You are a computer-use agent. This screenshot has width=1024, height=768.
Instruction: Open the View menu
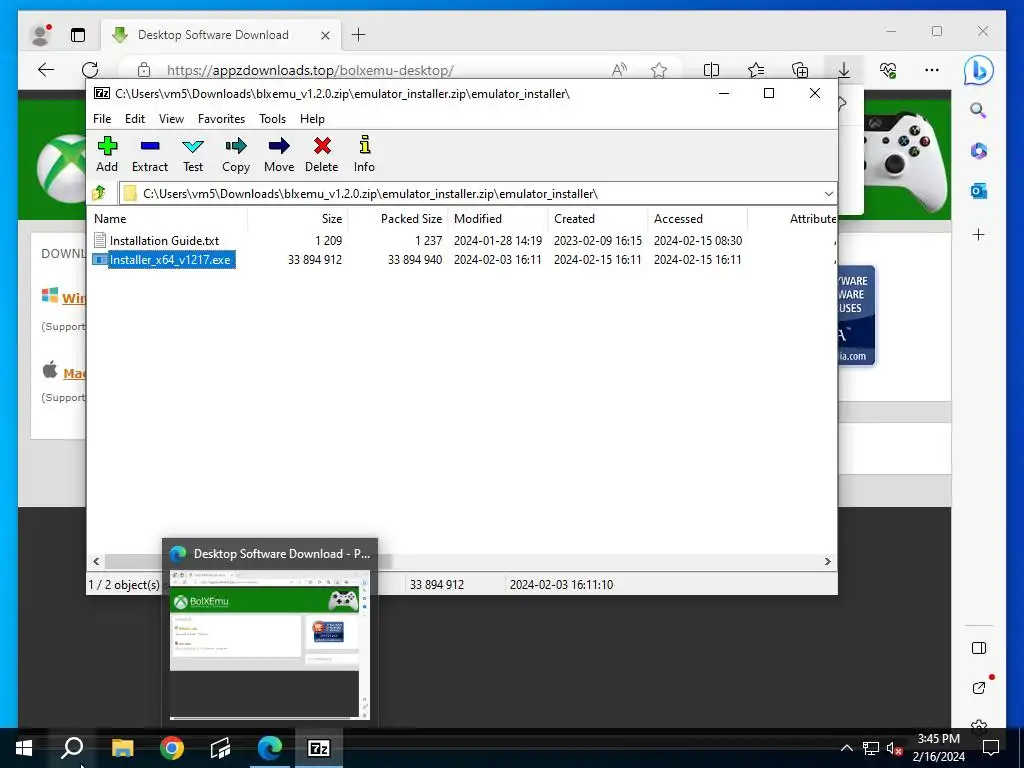pyautogui.click(x=171, y=119)
